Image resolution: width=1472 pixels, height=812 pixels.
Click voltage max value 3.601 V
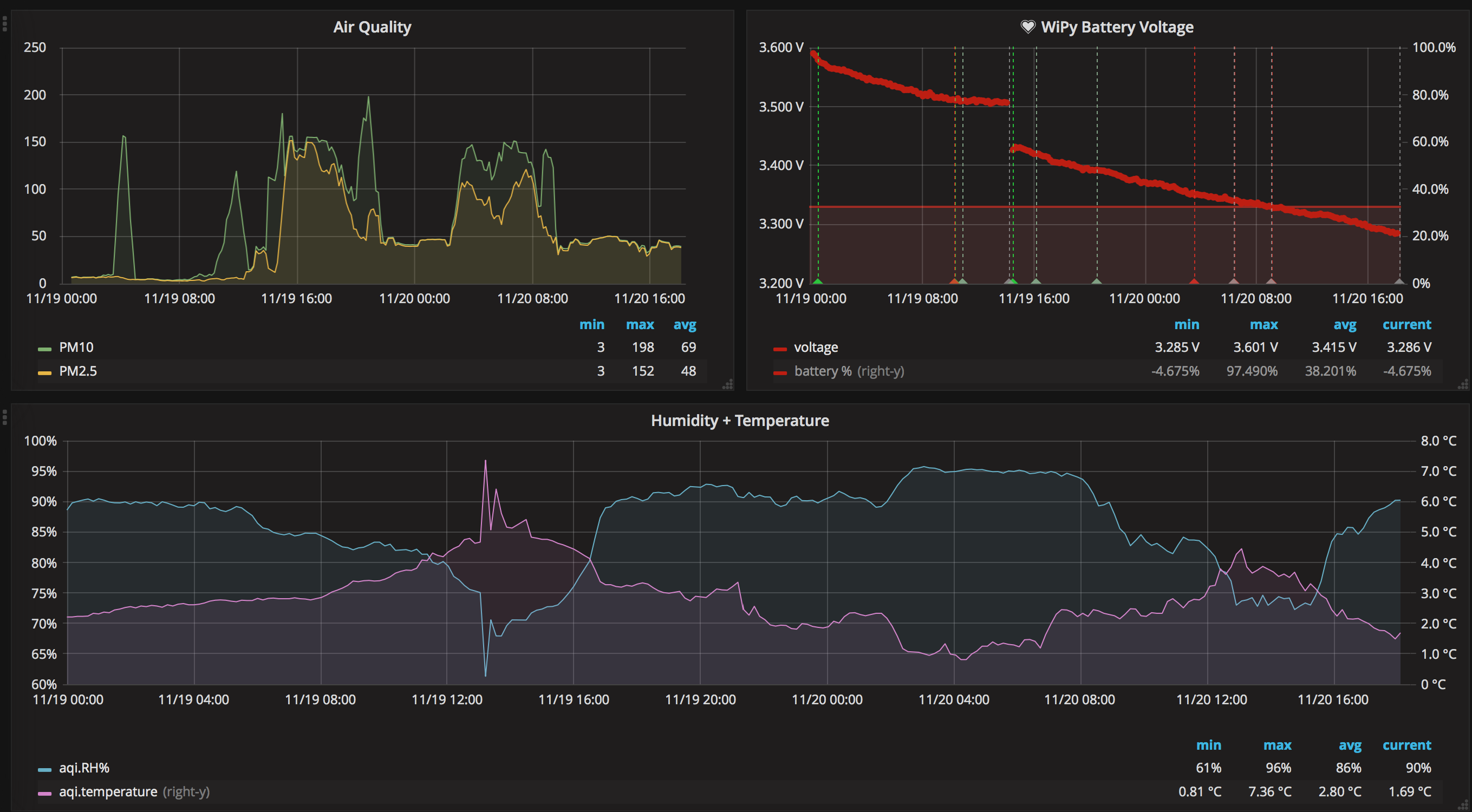[x=1255, y=347]
